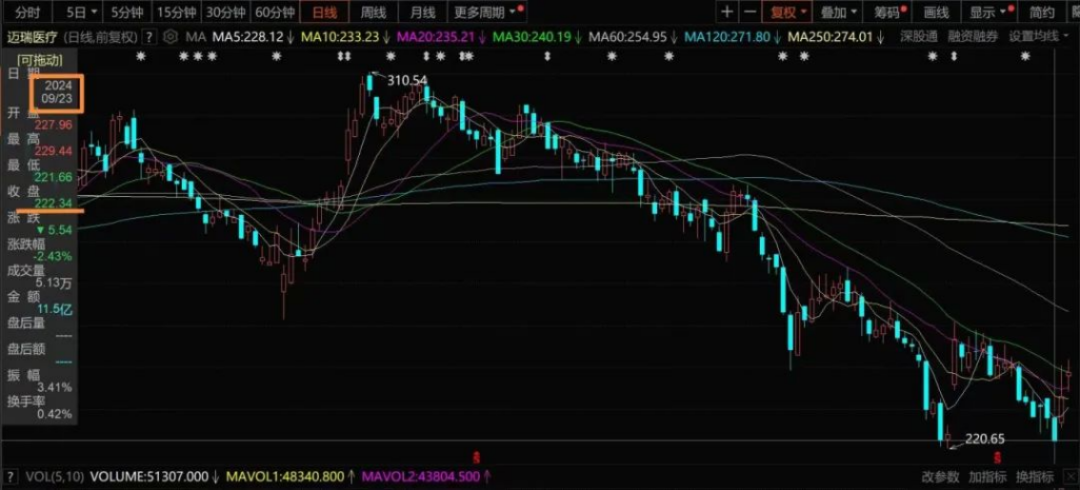Click the MAVOL2:43804.500 readout
This screenshot has width=1080, height=490.
(421, 476)
